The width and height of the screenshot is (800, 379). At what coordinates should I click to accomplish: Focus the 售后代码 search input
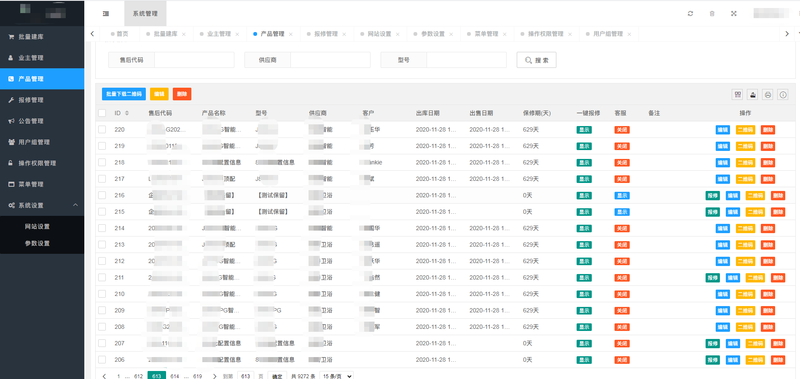pyautogui.click(x=194, y=60)
